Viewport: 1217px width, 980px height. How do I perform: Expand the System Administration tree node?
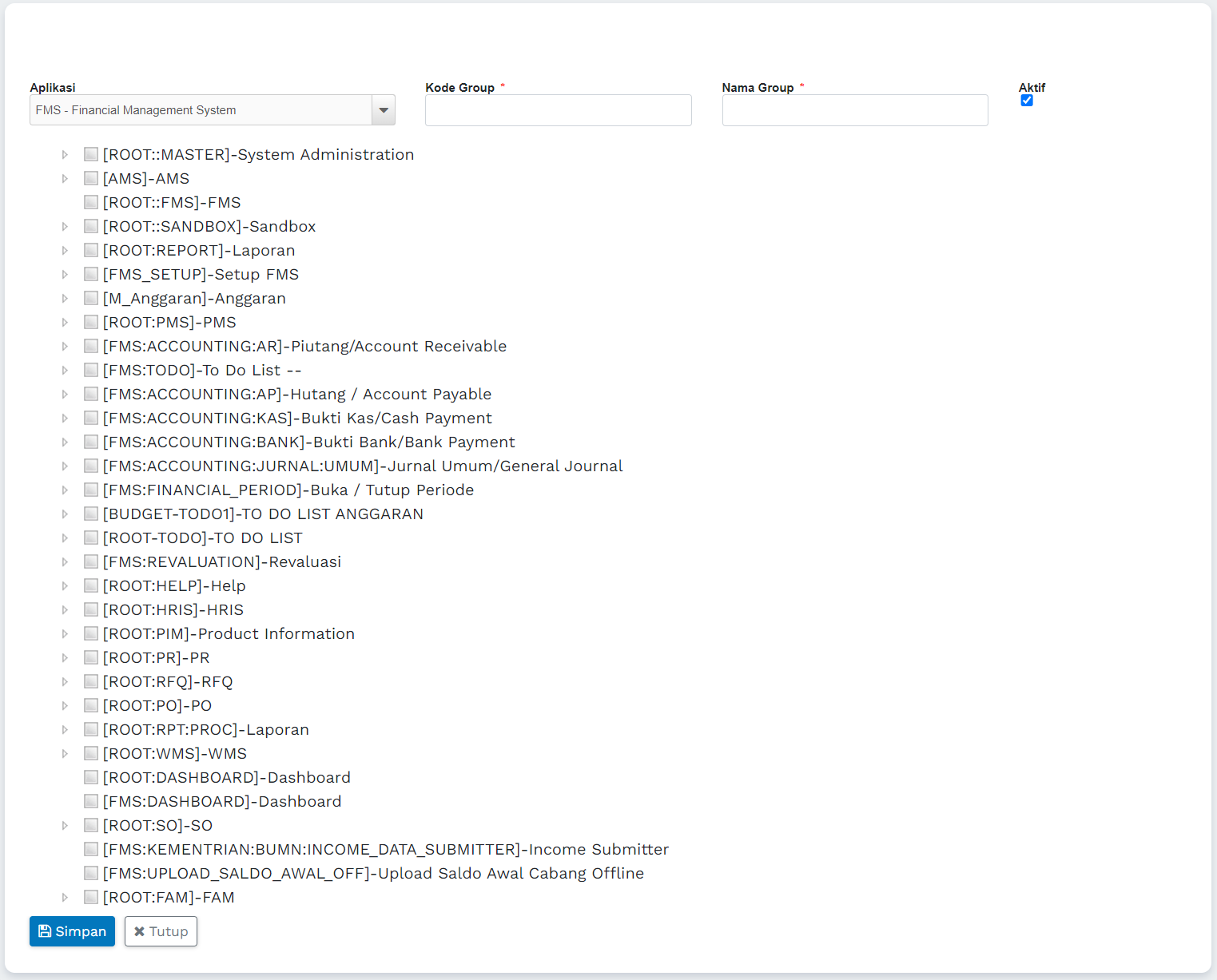(x=66, y=154)
